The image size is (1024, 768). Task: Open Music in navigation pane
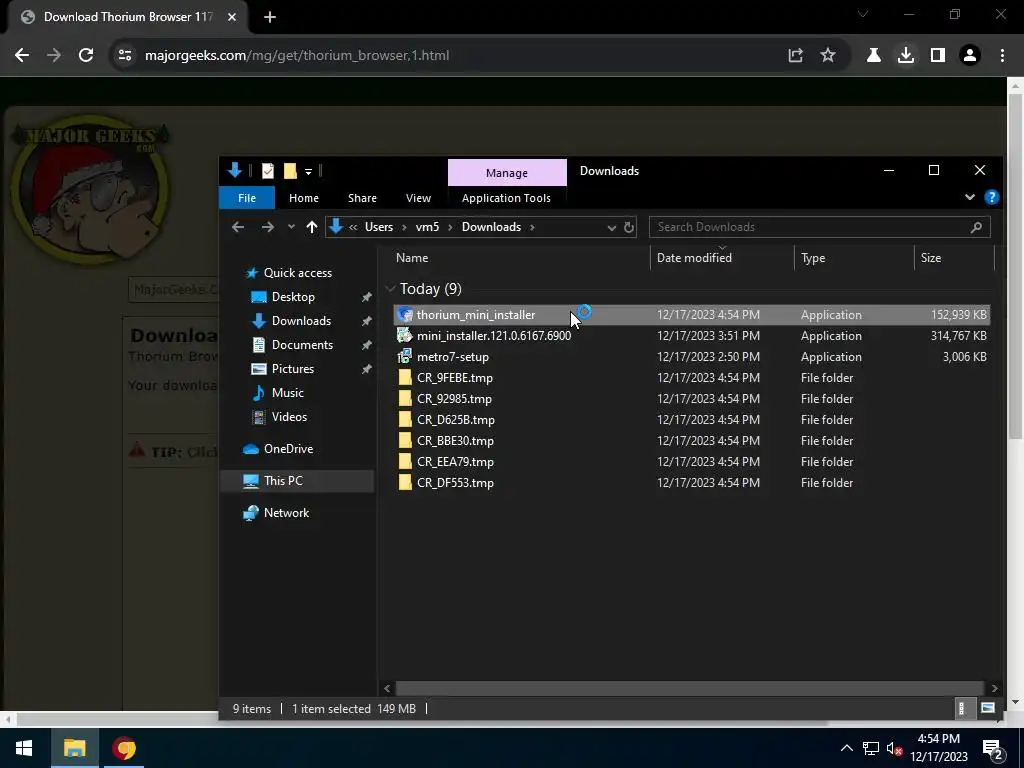pyautogui.click(x=287, y=393)
